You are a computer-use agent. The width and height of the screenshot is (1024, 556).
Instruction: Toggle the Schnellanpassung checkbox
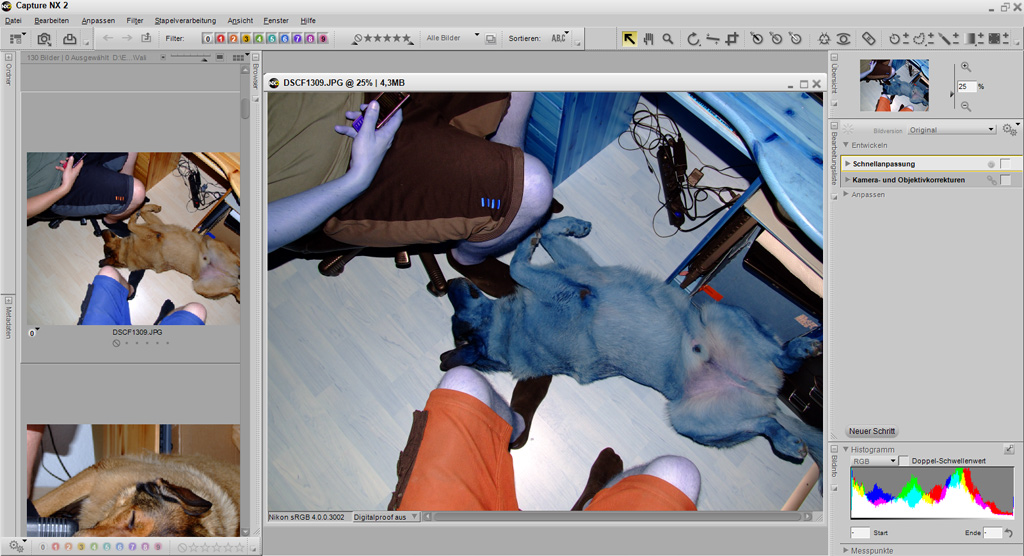1005,164
